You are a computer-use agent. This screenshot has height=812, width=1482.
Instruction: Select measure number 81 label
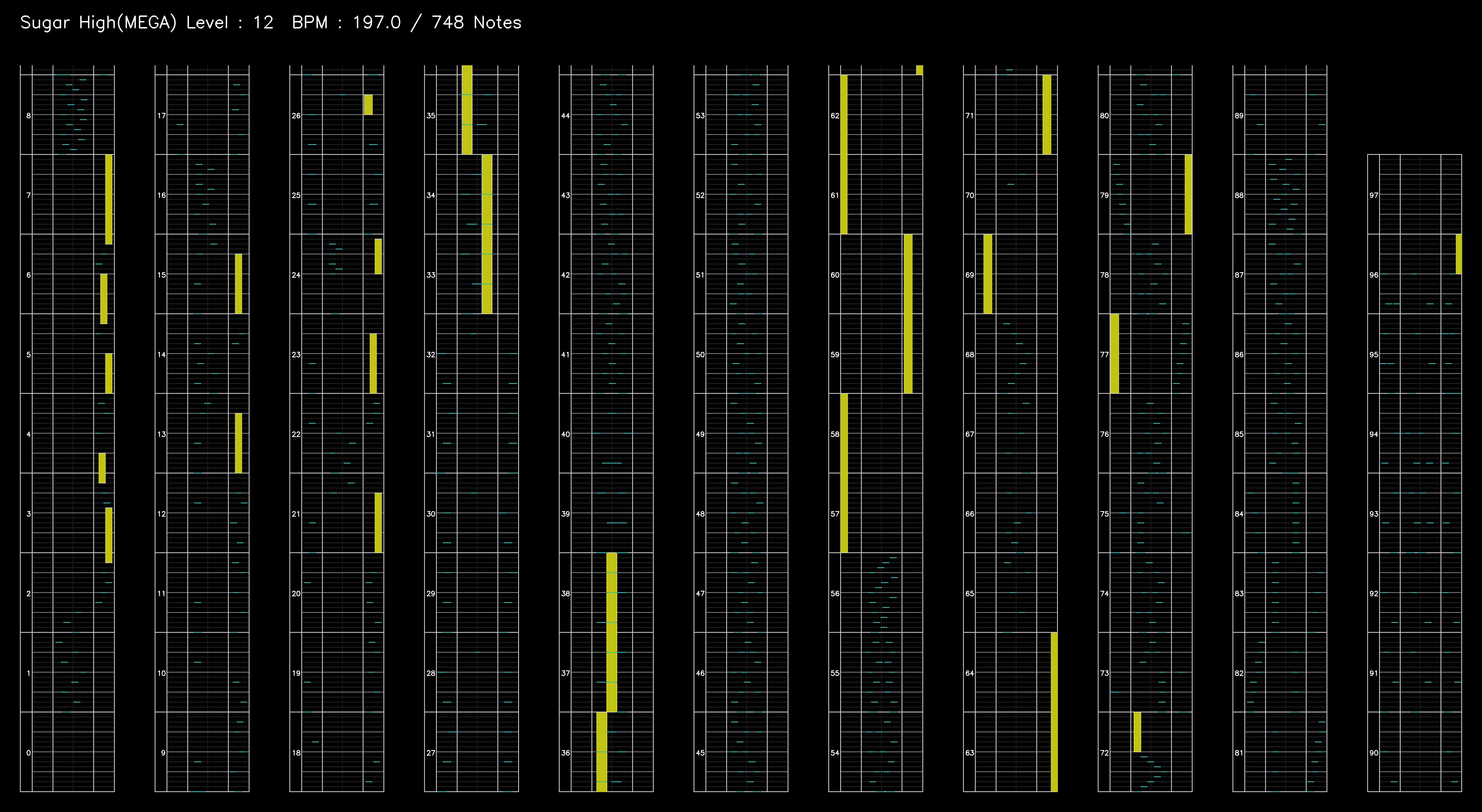pyautogui.click(x=1239, y=753)
